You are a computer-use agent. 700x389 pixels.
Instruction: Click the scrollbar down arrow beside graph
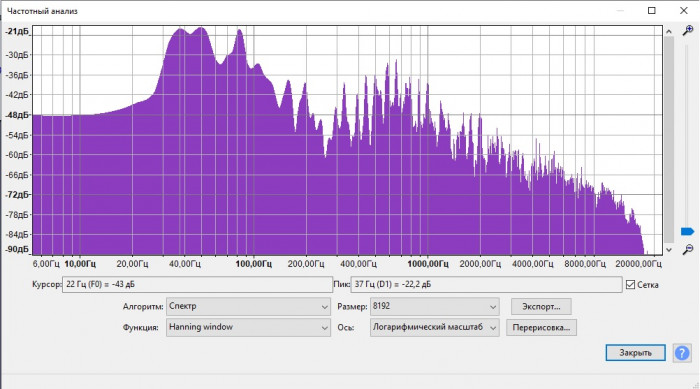[x=669, y=250]
